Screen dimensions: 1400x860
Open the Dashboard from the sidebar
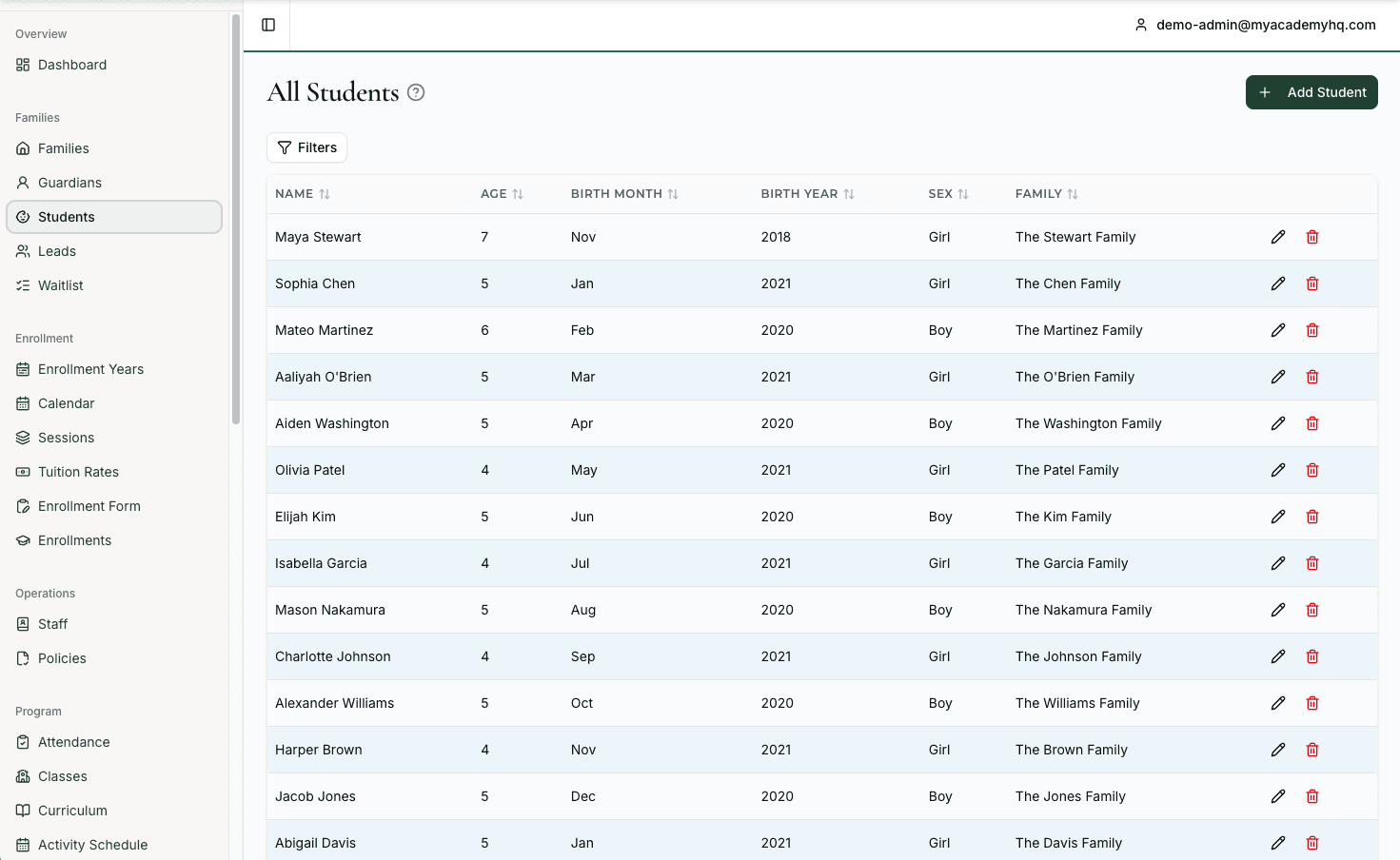point(70,65)
